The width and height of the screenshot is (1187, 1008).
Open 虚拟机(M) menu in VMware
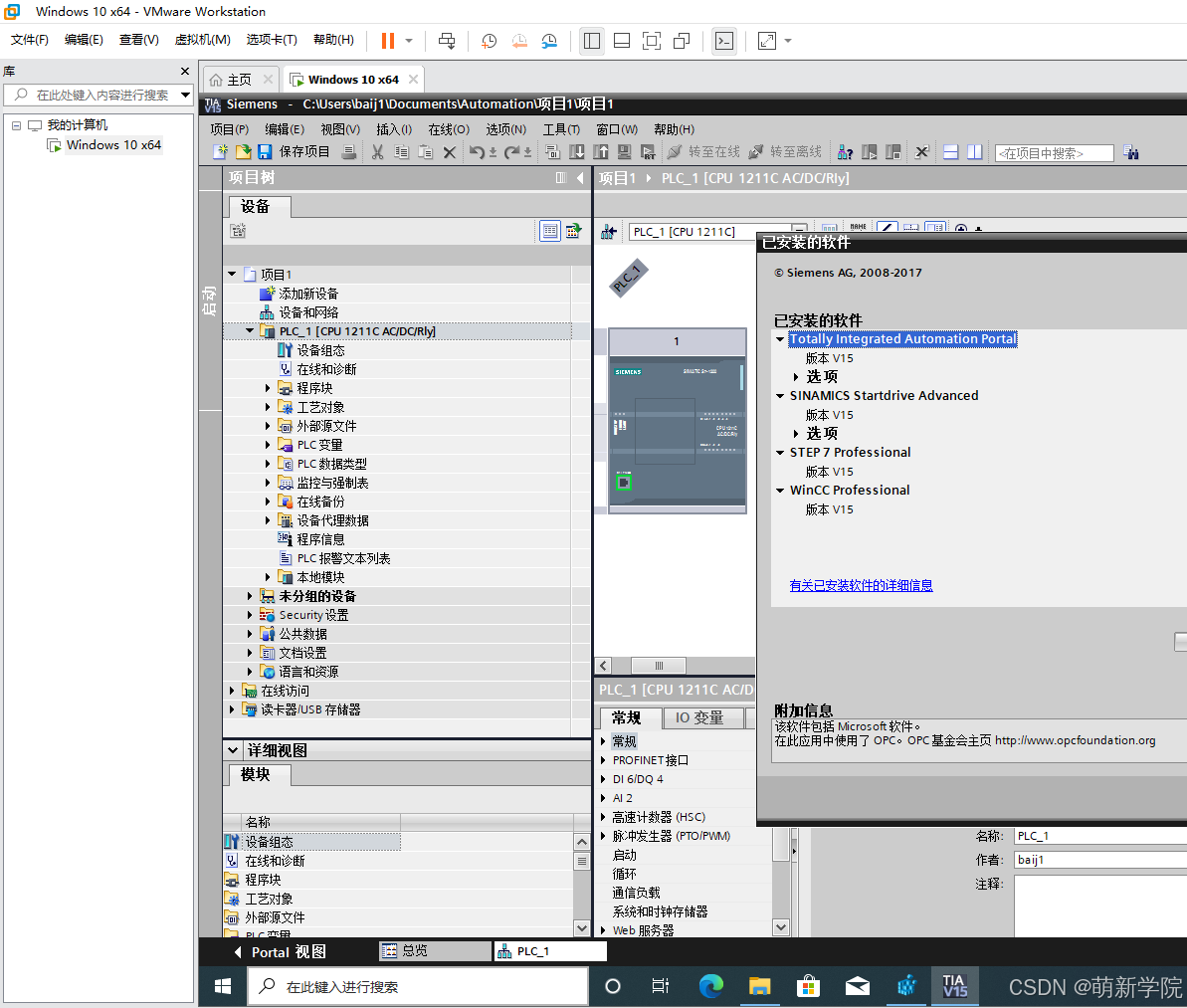202,40
